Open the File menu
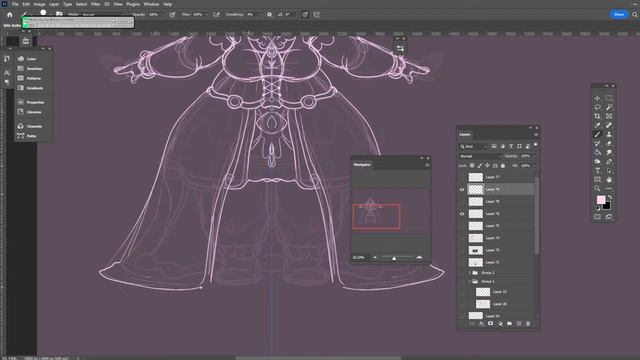The width and height of the screenshot is (640, 360). tap(15, 4)
